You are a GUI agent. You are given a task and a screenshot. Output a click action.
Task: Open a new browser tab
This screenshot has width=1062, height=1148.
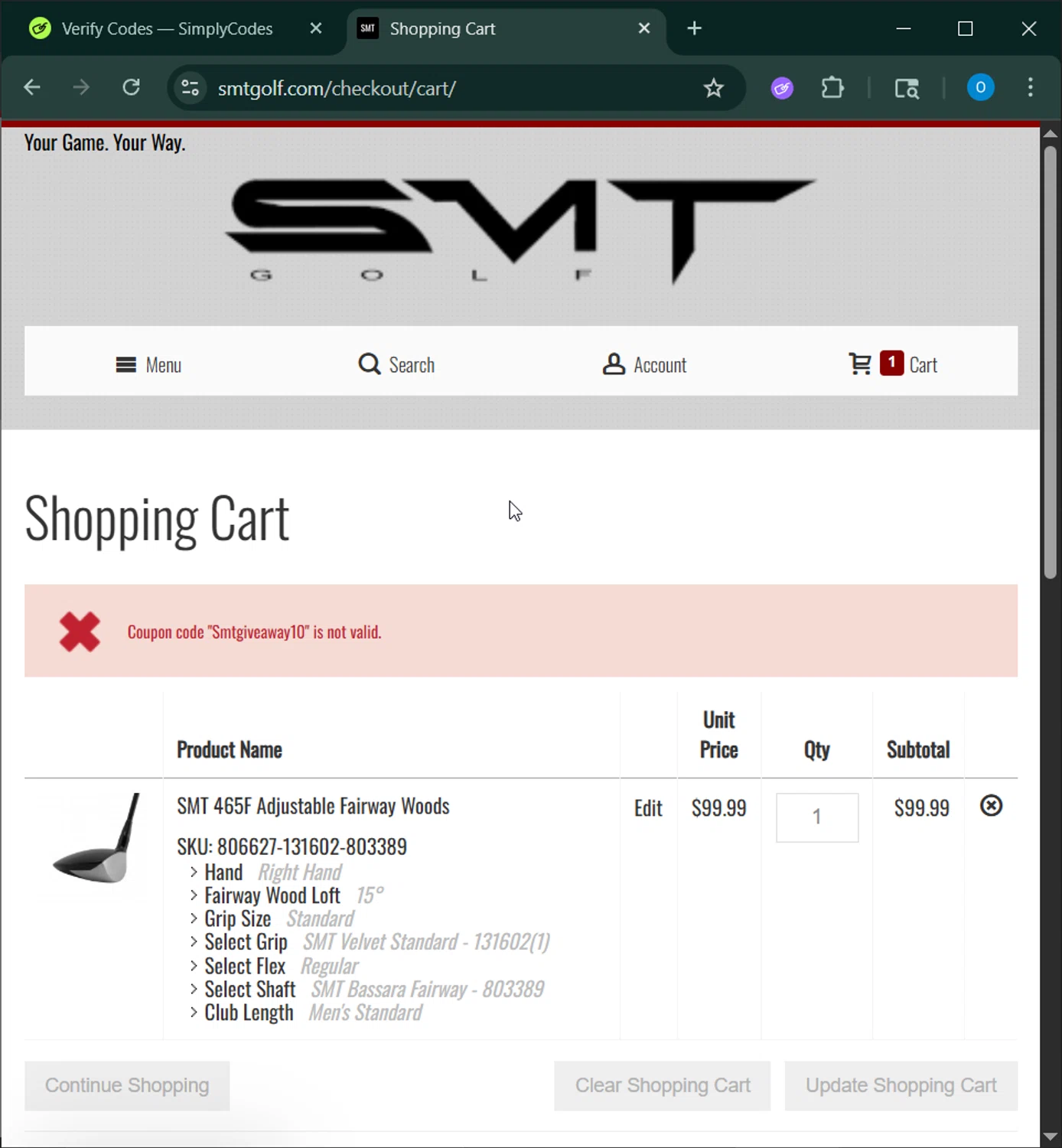click(695, 28)
